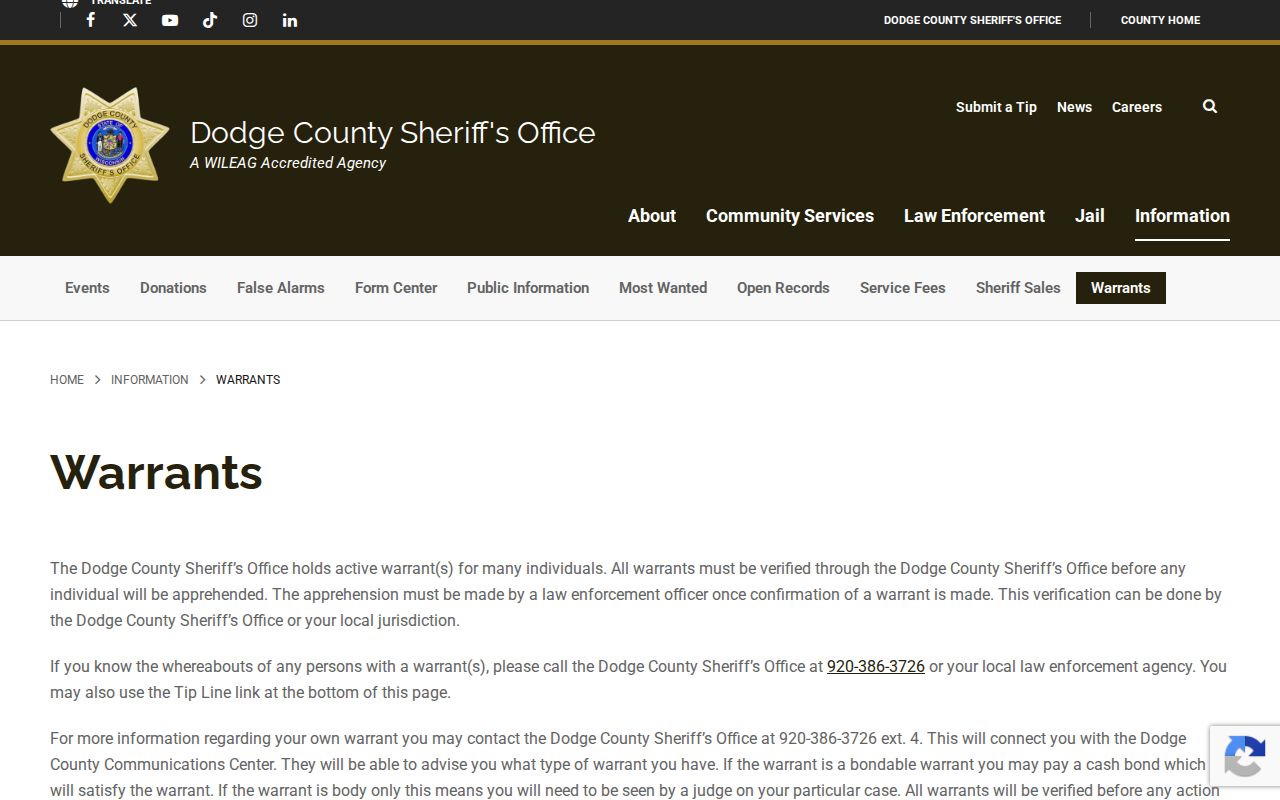Open the Law Enforcement menu
This screenshot has height=800, width=1280.
[x=974, y=216]
